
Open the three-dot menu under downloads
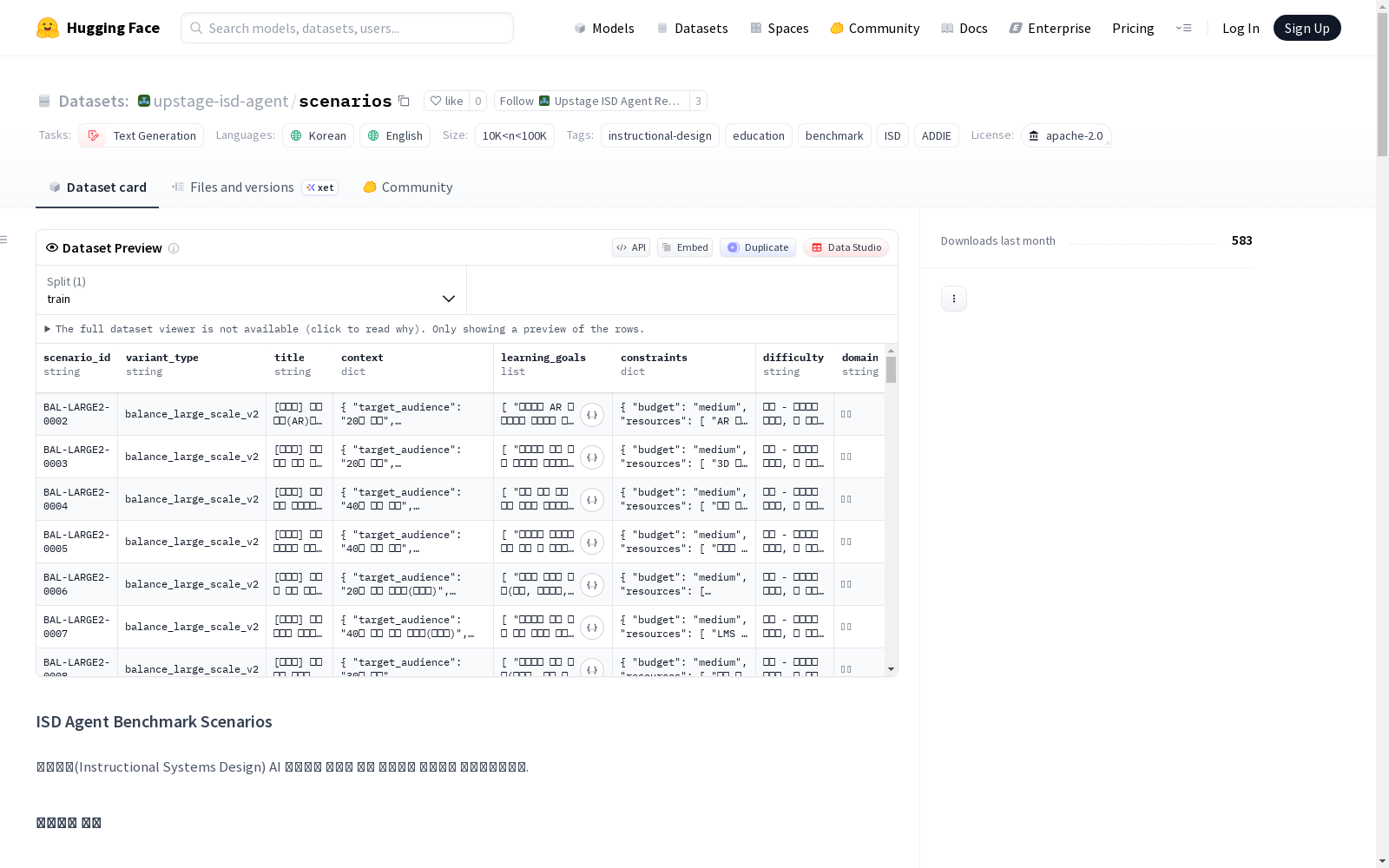pos(954,299)
